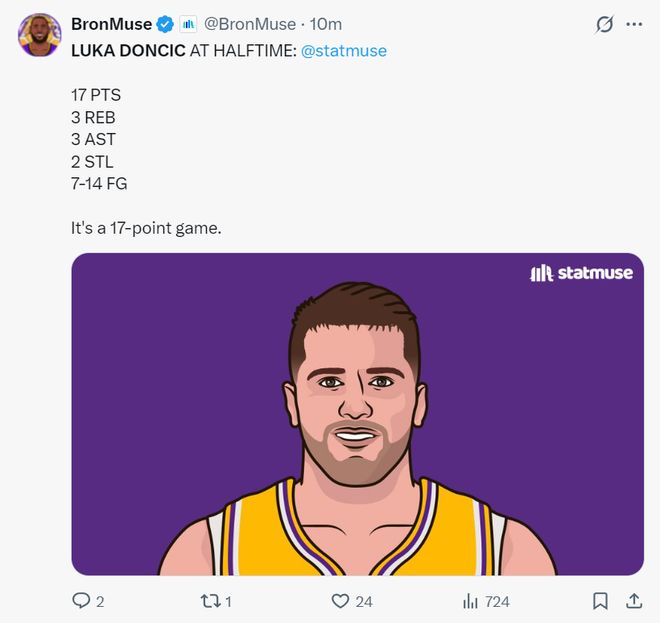Click the view analytics bar chart icon
Image resolution: width=660 pixels, height=623 pixels.
470,601
